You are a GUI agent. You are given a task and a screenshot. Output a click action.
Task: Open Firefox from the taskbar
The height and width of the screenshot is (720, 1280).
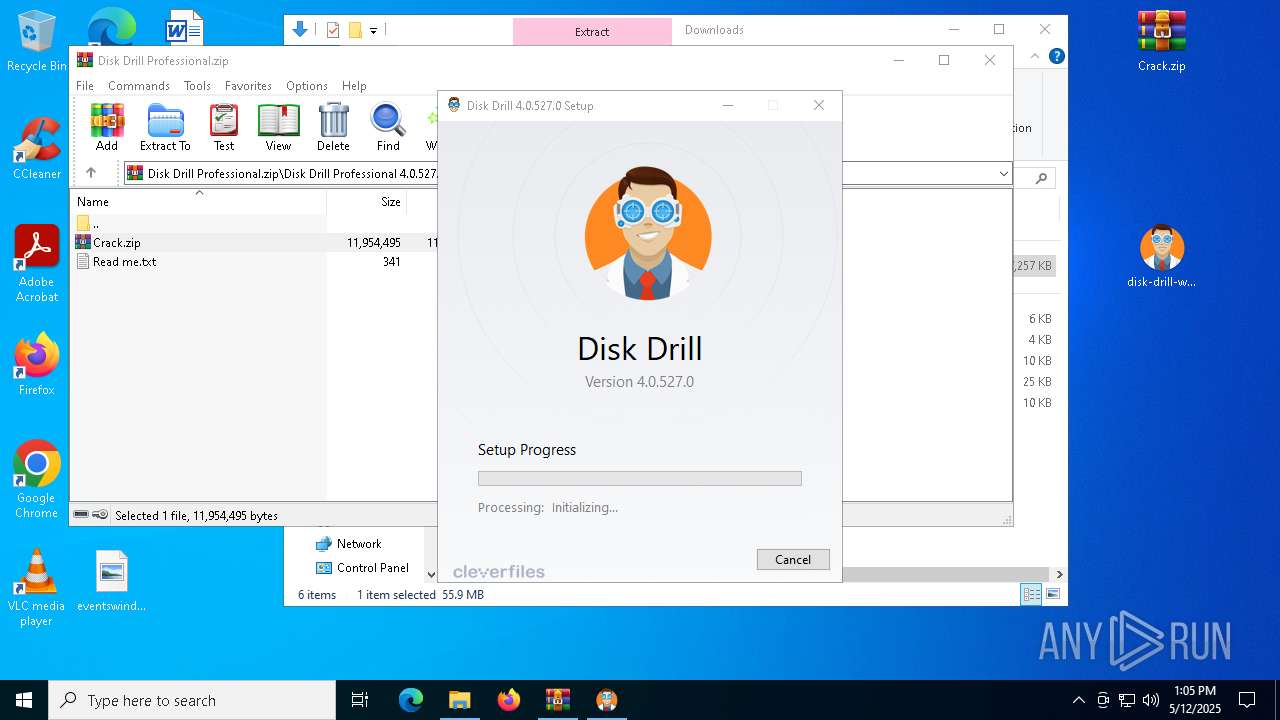(508, 700)
